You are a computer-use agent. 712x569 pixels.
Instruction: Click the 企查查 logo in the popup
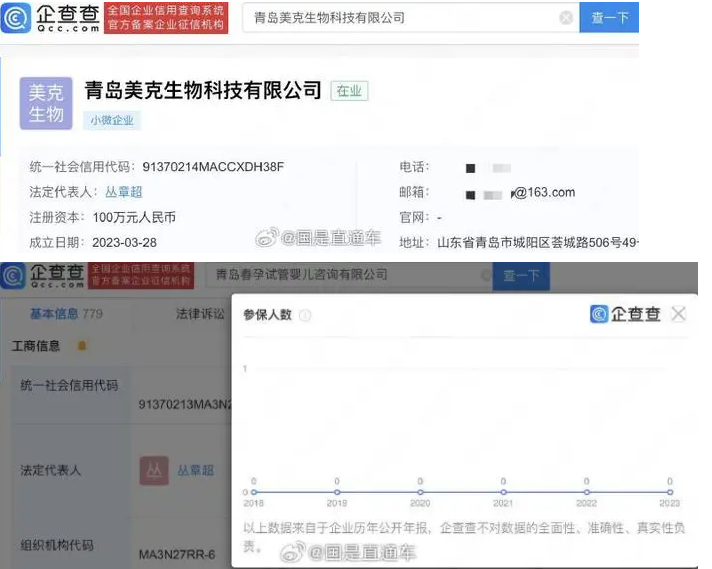[x=625, y=314]
